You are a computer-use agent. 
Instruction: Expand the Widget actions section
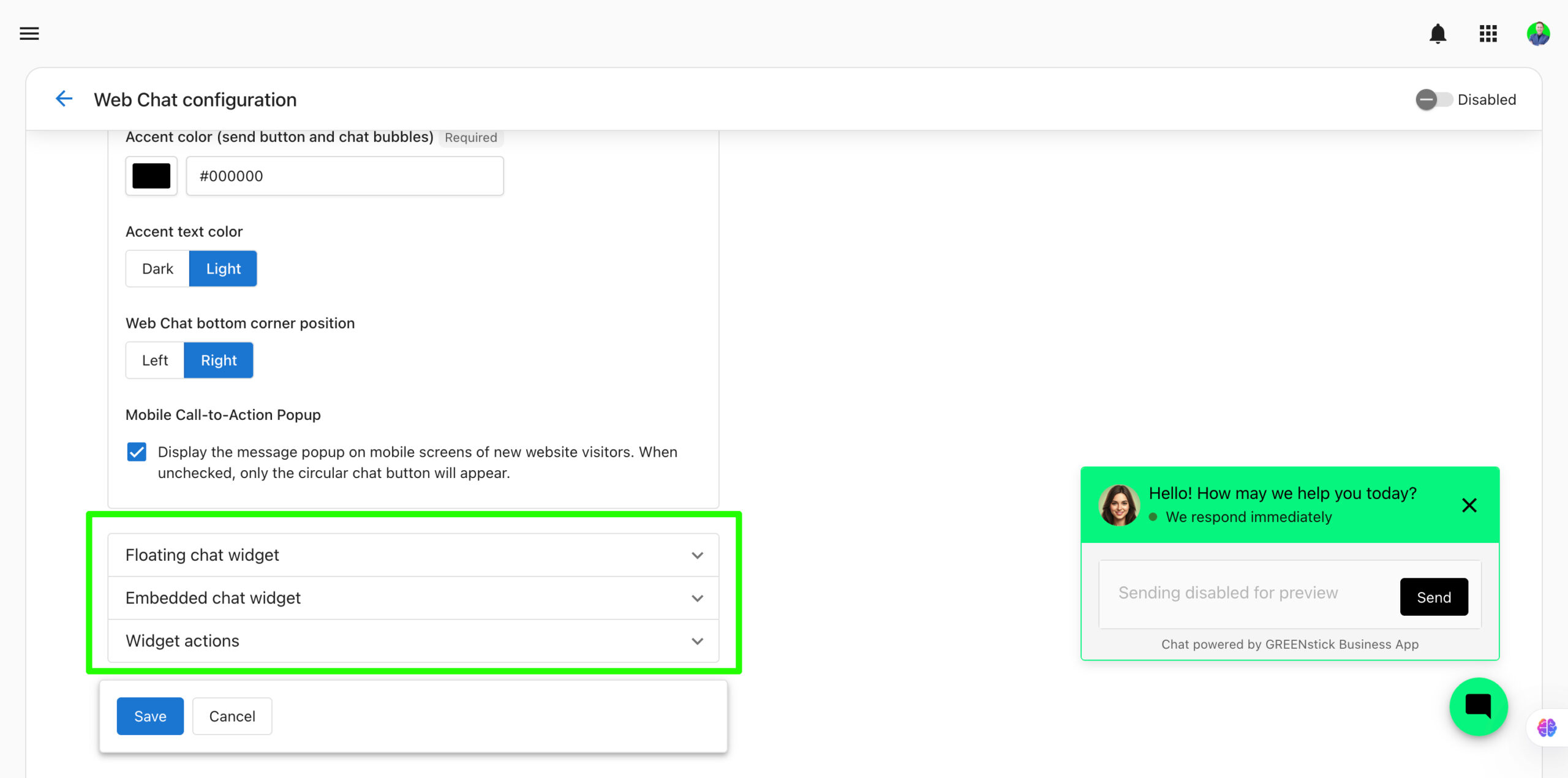pyautogui.click(x=413, y=641)
